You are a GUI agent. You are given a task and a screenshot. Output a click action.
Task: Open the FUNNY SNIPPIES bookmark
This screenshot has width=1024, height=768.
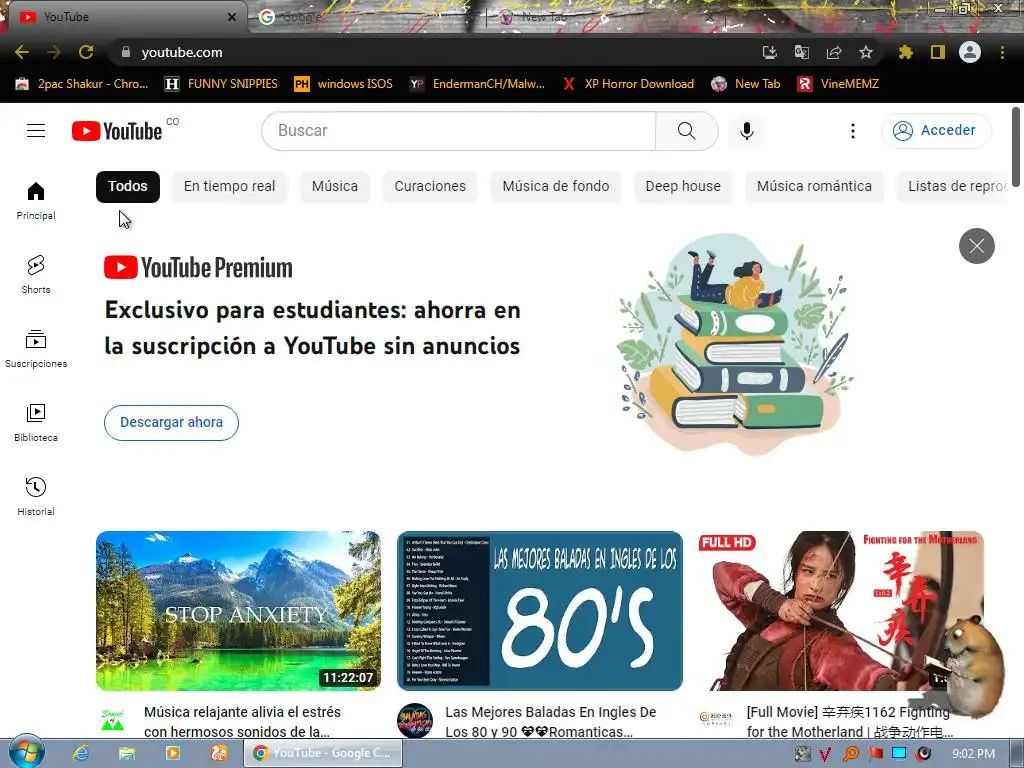coord(222,84)
